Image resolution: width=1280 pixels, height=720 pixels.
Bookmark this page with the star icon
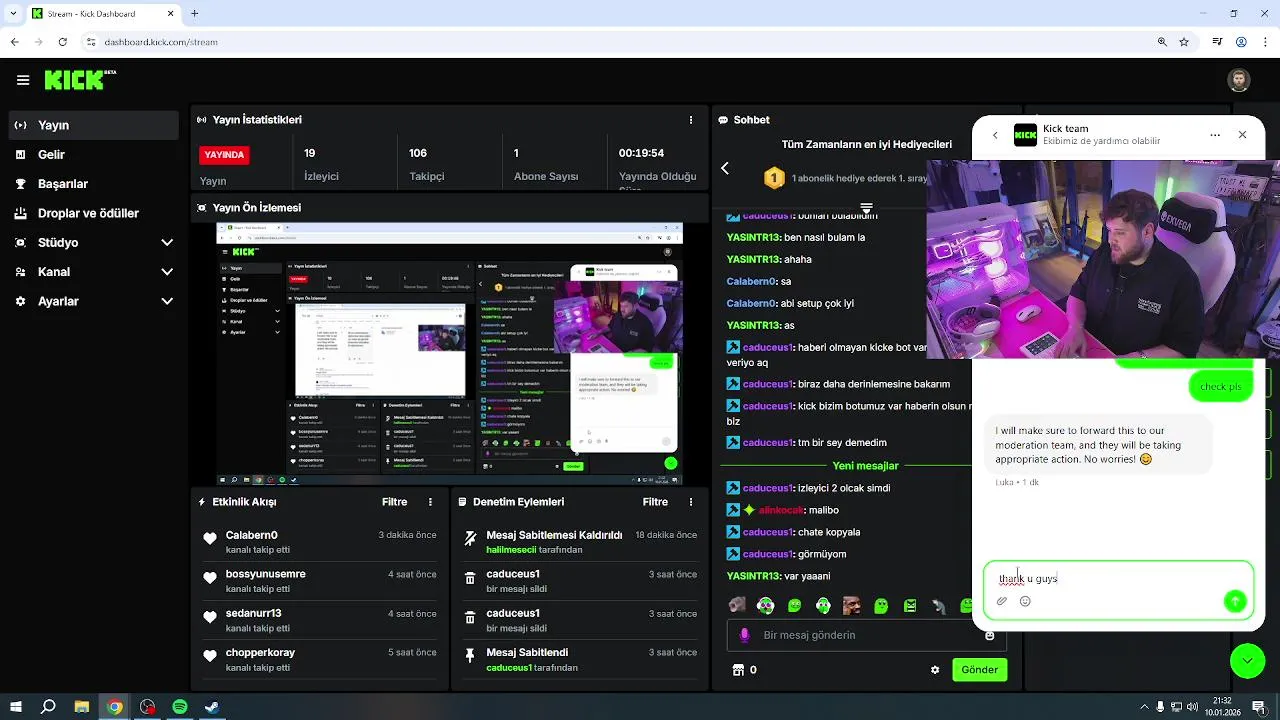click(1184, 42)
